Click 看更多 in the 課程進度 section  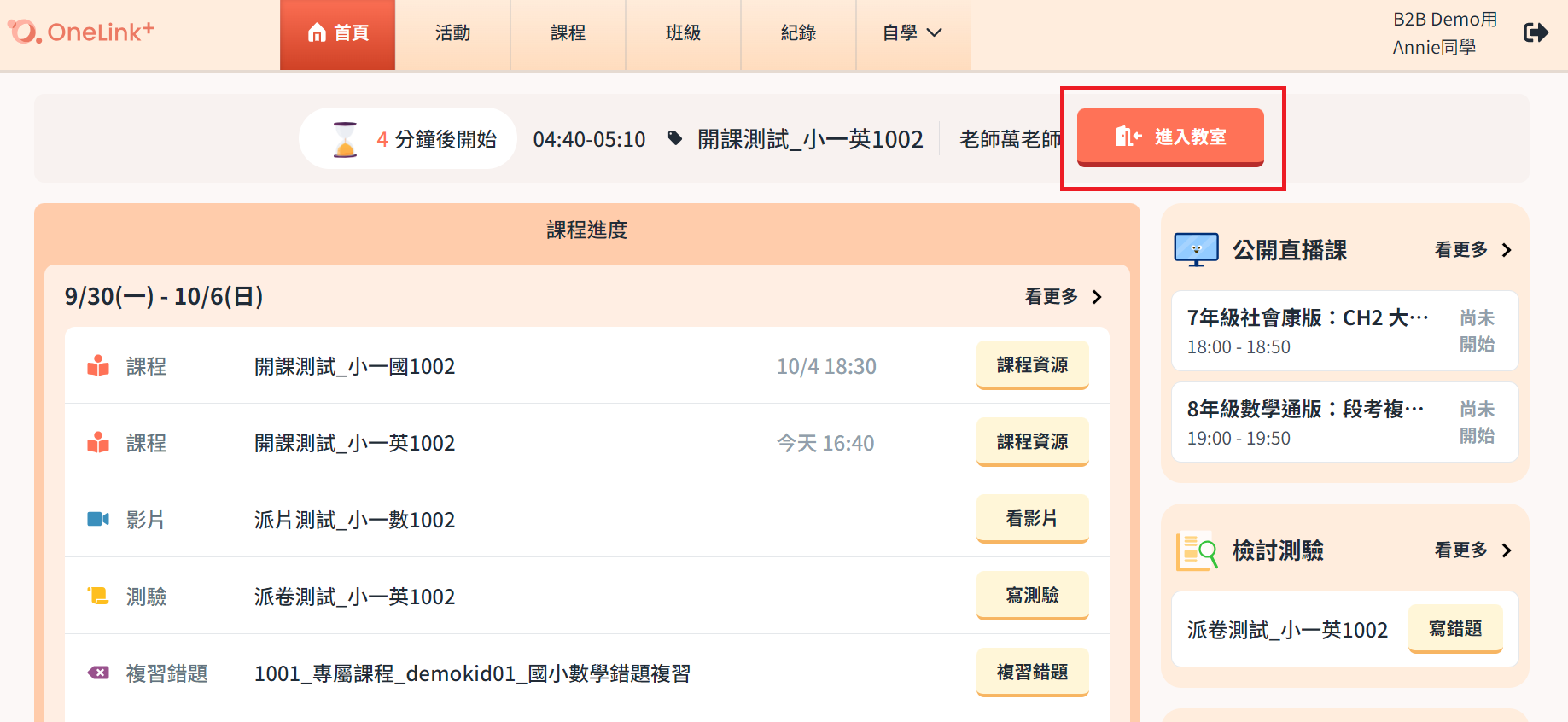pos(1064,296)
